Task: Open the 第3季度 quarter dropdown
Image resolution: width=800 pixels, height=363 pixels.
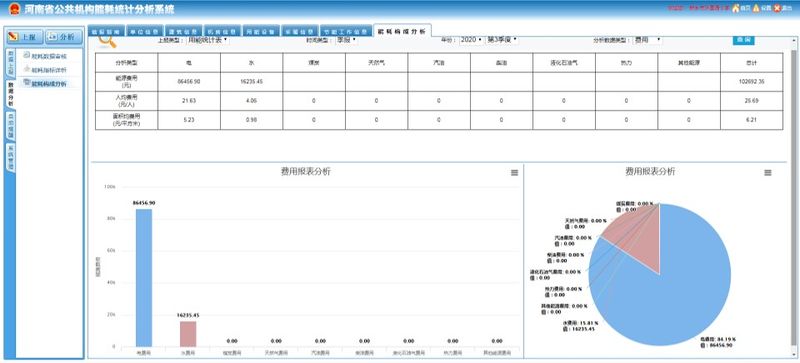Action: 502,39
